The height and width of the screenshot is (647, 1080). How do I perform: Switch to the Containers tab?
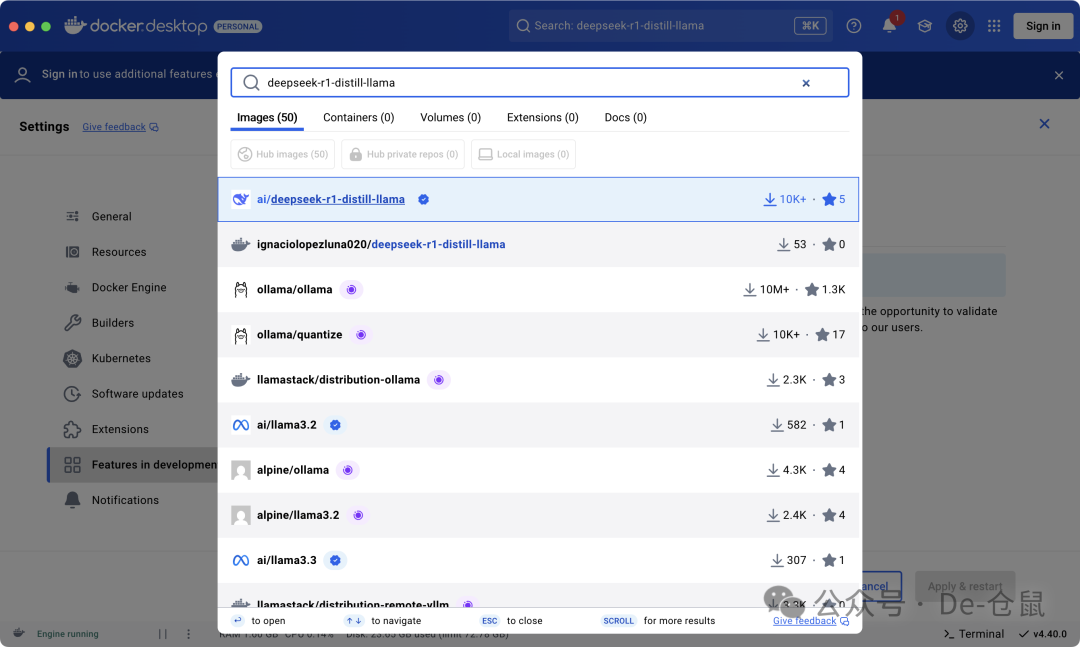point(358,117)
